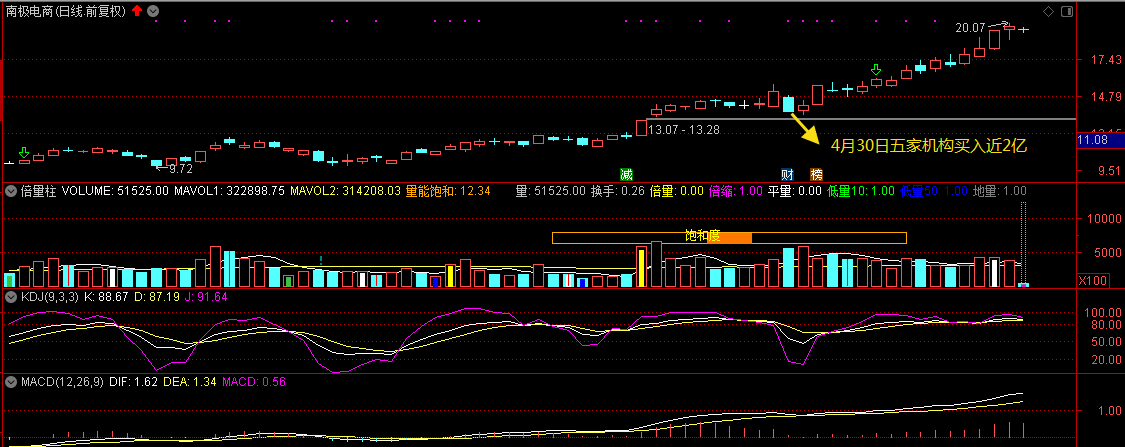Click the green down-arrow signal near 9.72 low
This screenshot has width=1125, height=447.
tap(24, 152)
